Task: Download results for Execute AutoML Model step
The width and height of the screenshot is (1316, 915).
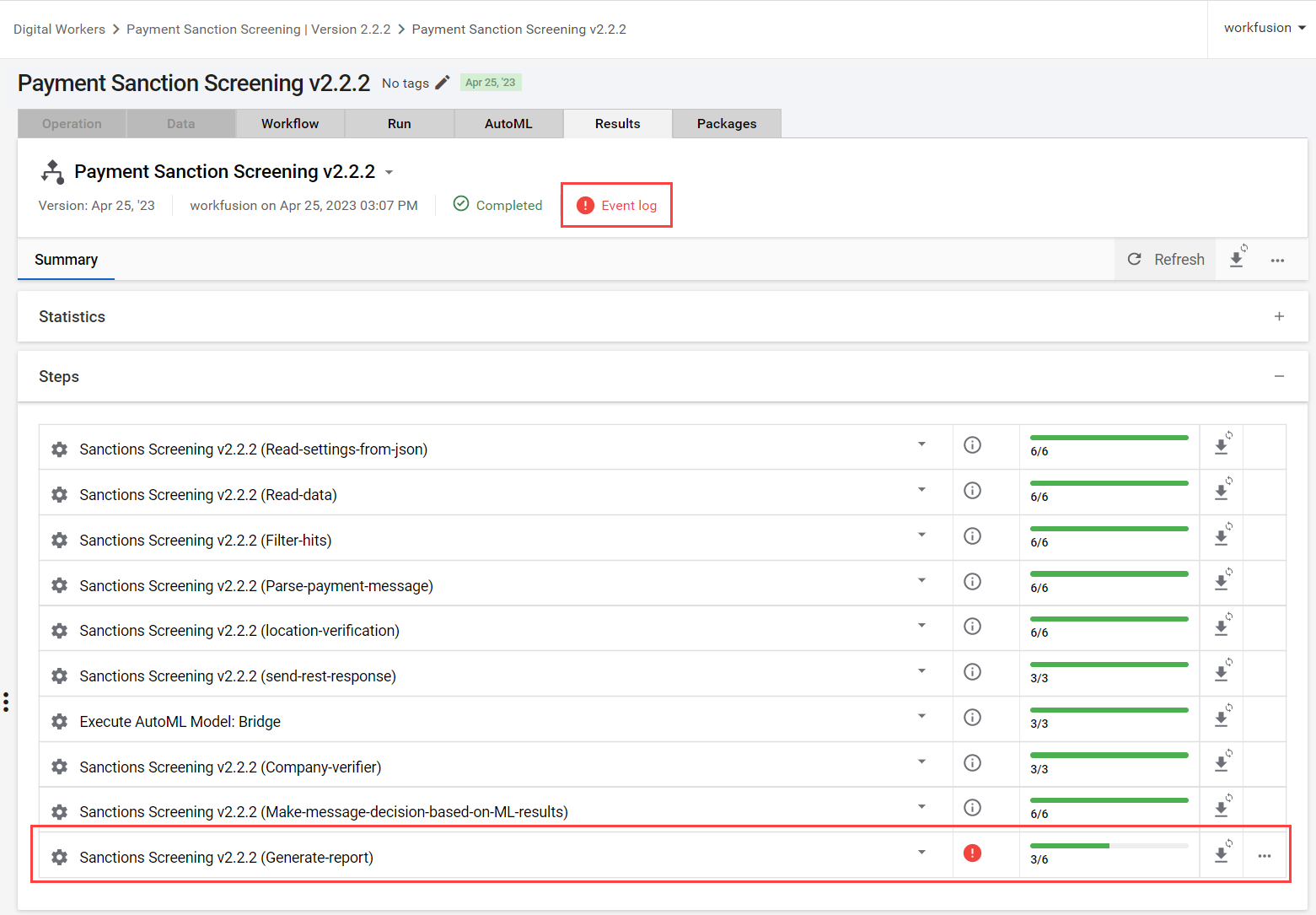Action: click(1222, 717)
